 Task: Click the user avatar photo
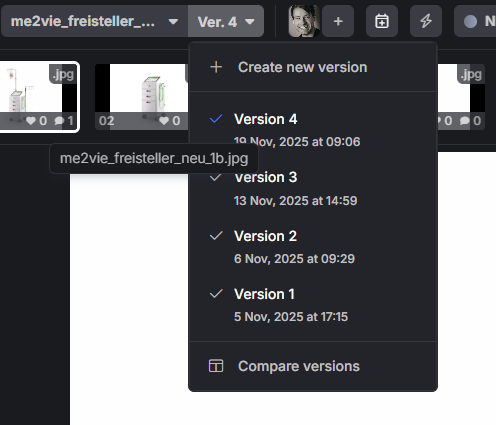coord(304,21)
